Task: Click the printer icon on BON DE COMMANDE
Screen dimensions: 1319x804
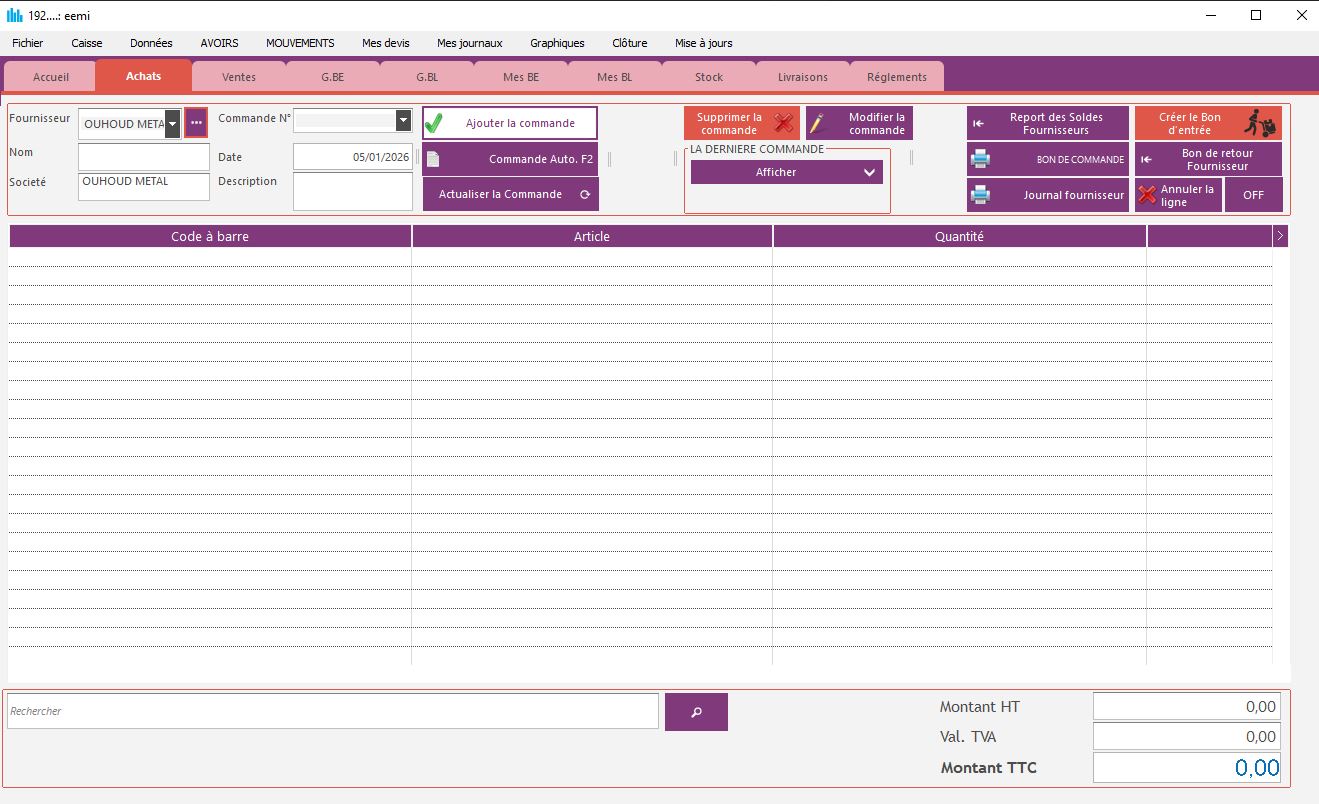Action: tap(981, 159)
